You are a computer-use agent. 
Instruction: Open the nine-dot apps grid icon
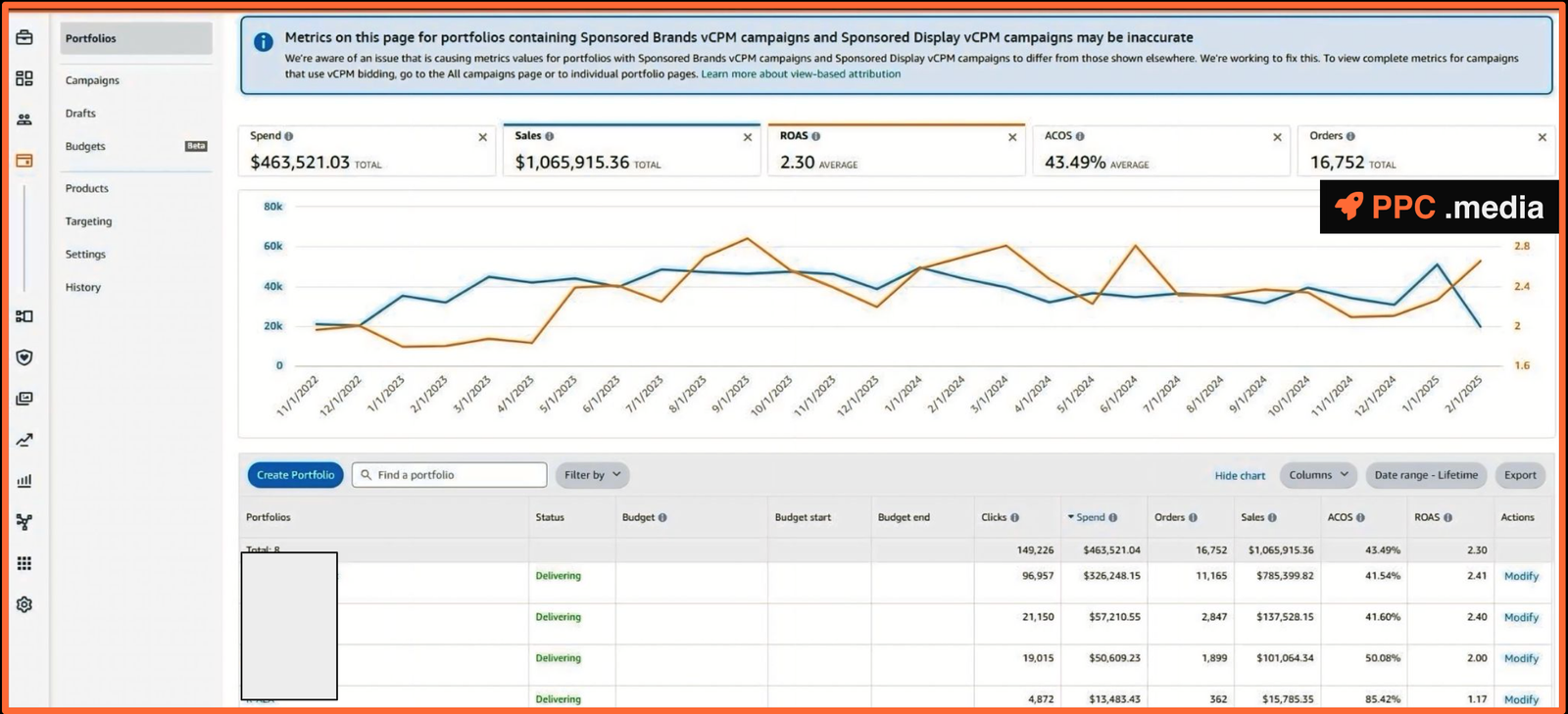pos(24,563)
